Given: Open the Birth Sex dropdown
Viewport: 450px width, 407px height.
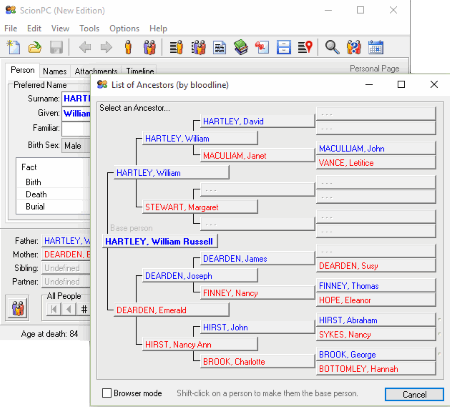Looking at the screenshot, I should (x=76, y=146).
